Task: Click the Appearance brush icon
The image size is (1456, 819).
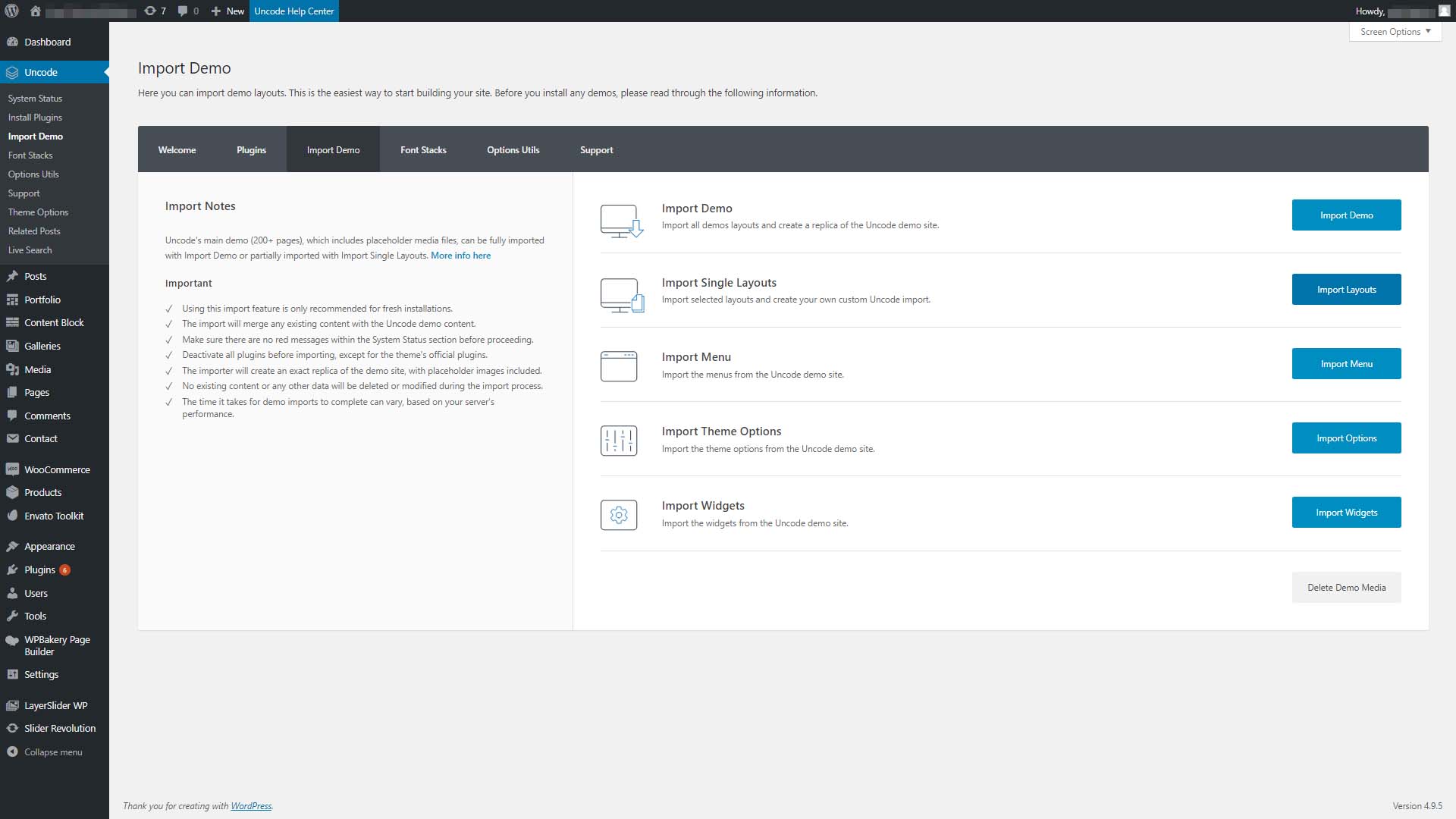Action: coord(12,546)
